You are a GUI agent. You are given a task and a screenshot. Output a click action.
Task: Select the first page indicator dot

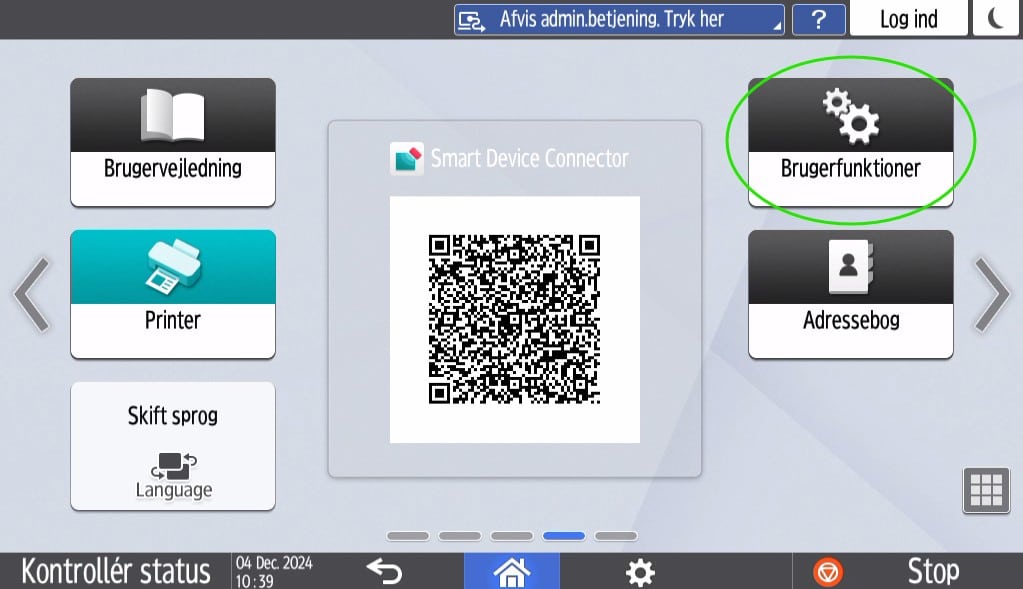point(407,536)
